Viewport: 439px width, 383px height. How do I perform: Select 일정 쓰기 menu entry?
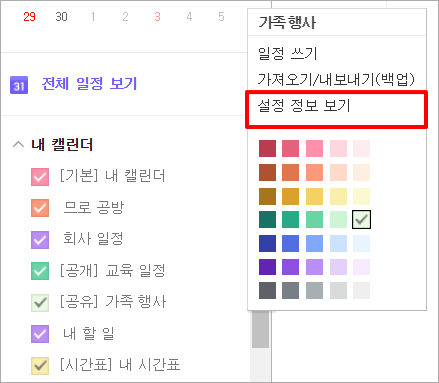tap(287, 53)
